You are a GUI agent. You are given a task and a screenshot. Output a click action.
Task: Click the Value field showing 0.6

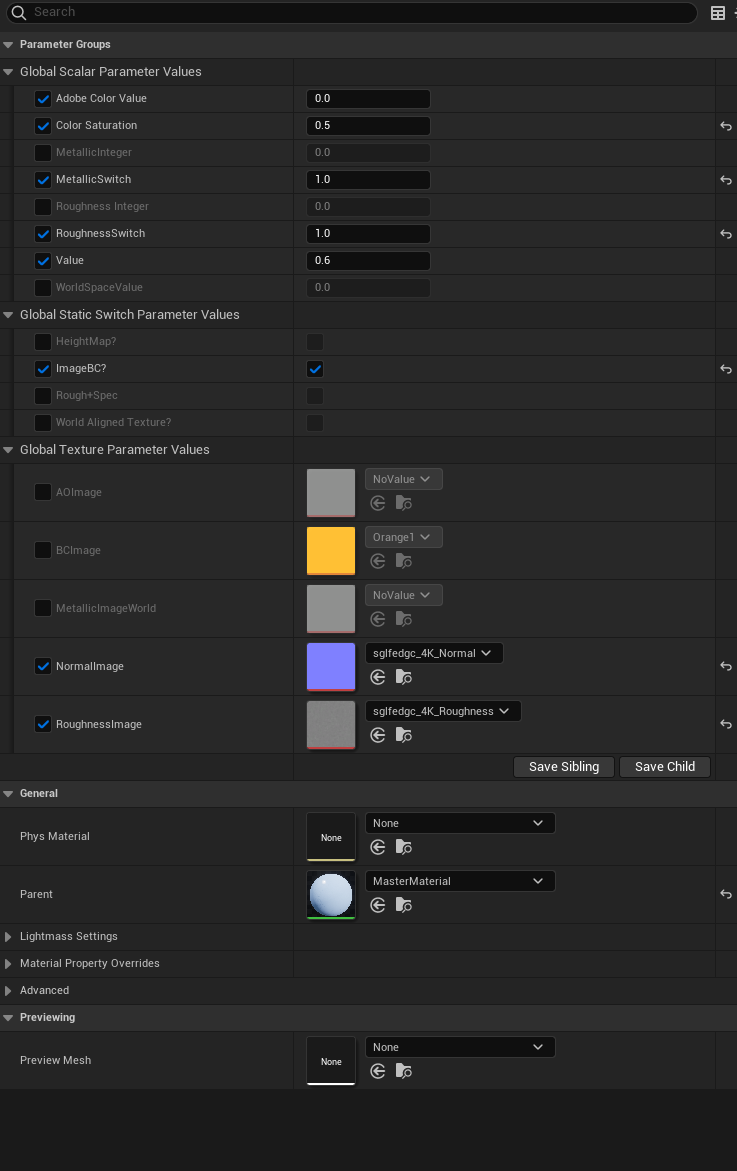[368, 261]
